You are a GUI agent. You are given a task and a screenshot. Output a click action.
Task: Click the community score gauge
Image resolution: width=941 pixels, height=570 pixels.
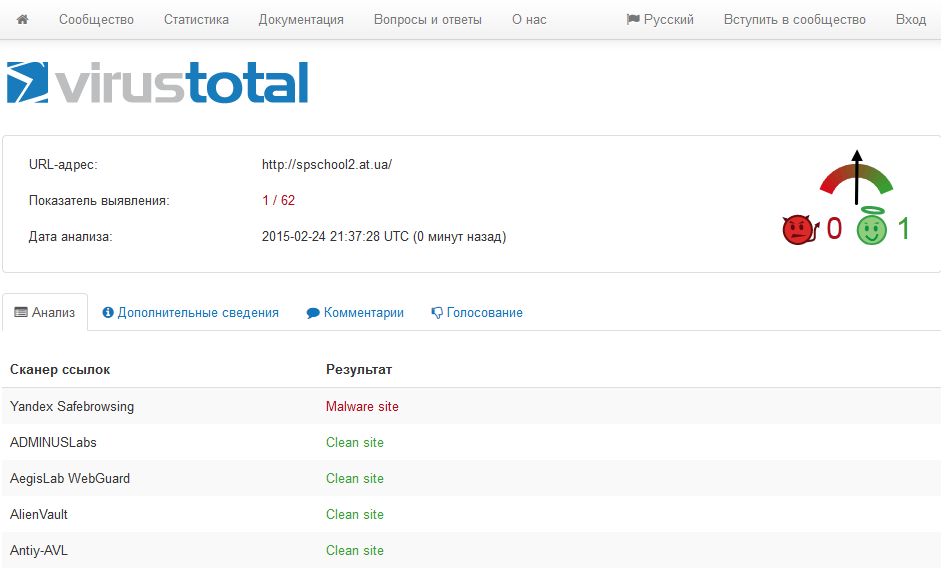click(856, 177)
